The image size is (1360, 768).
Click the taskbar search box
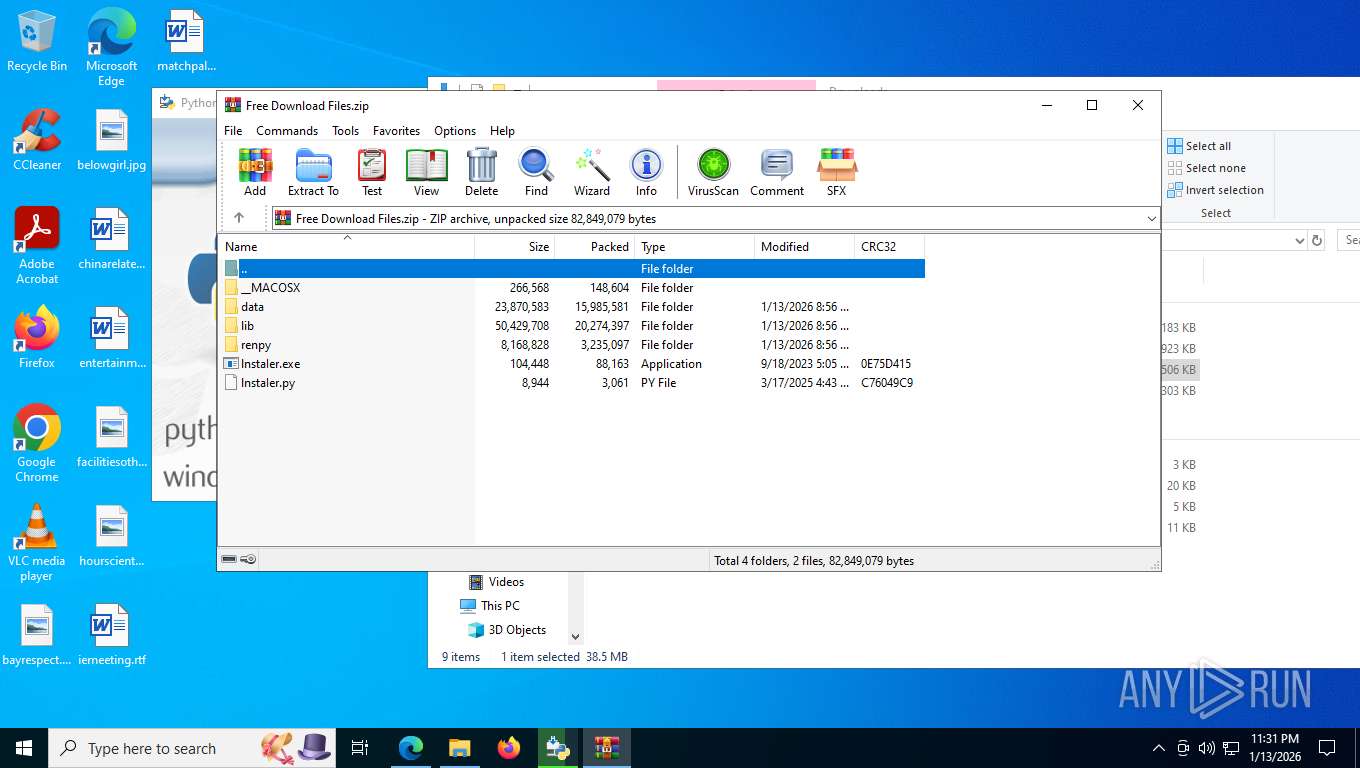click(x=192, y=748)
